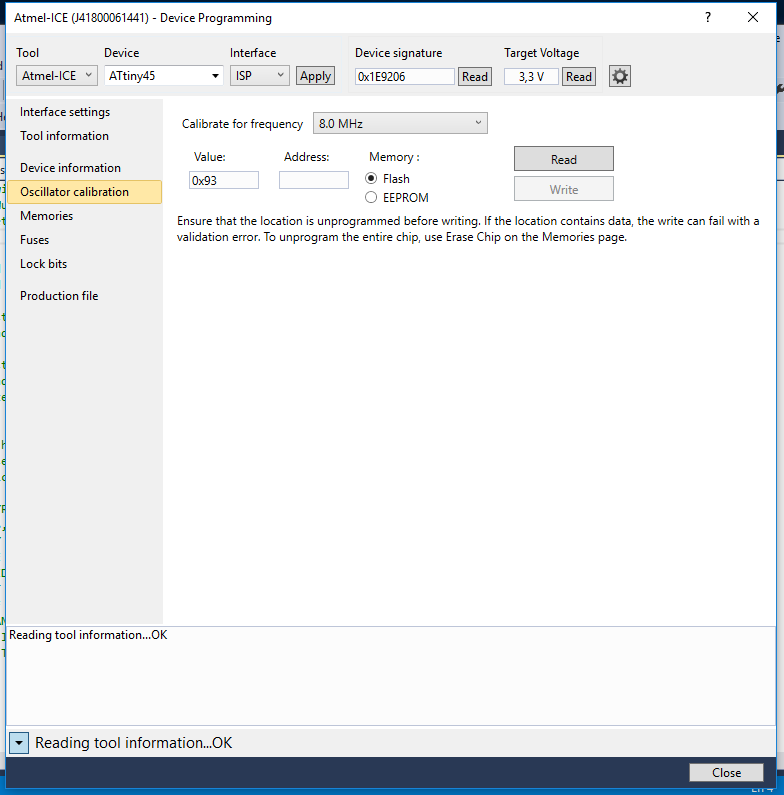Click the Apply button
The width and height of the screenshot is (784, 795).
[x=315, y=76]
